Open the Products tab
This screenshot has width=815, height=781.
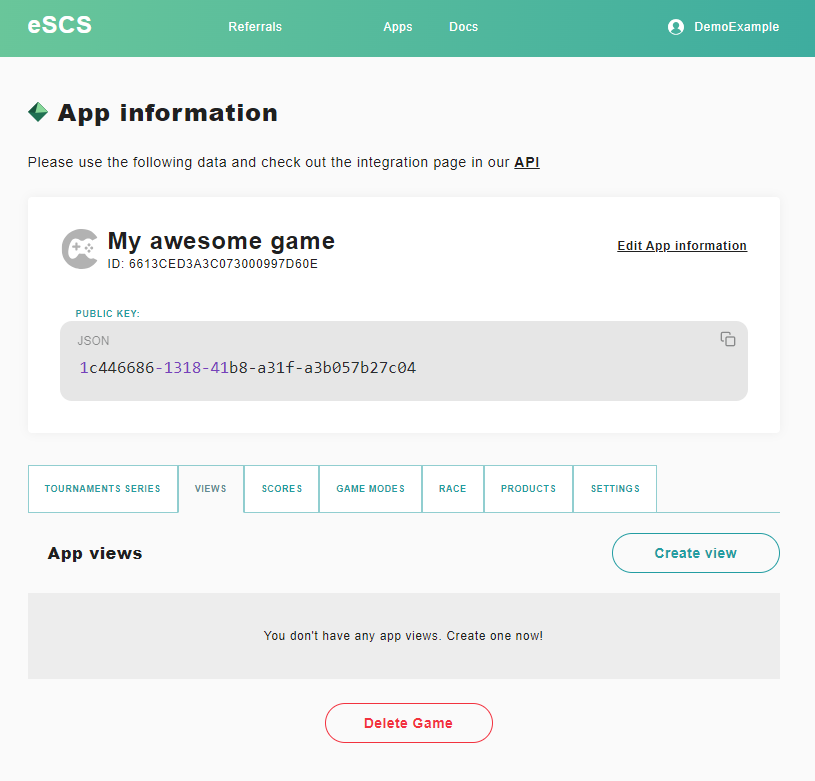click(x=528, y=489)
